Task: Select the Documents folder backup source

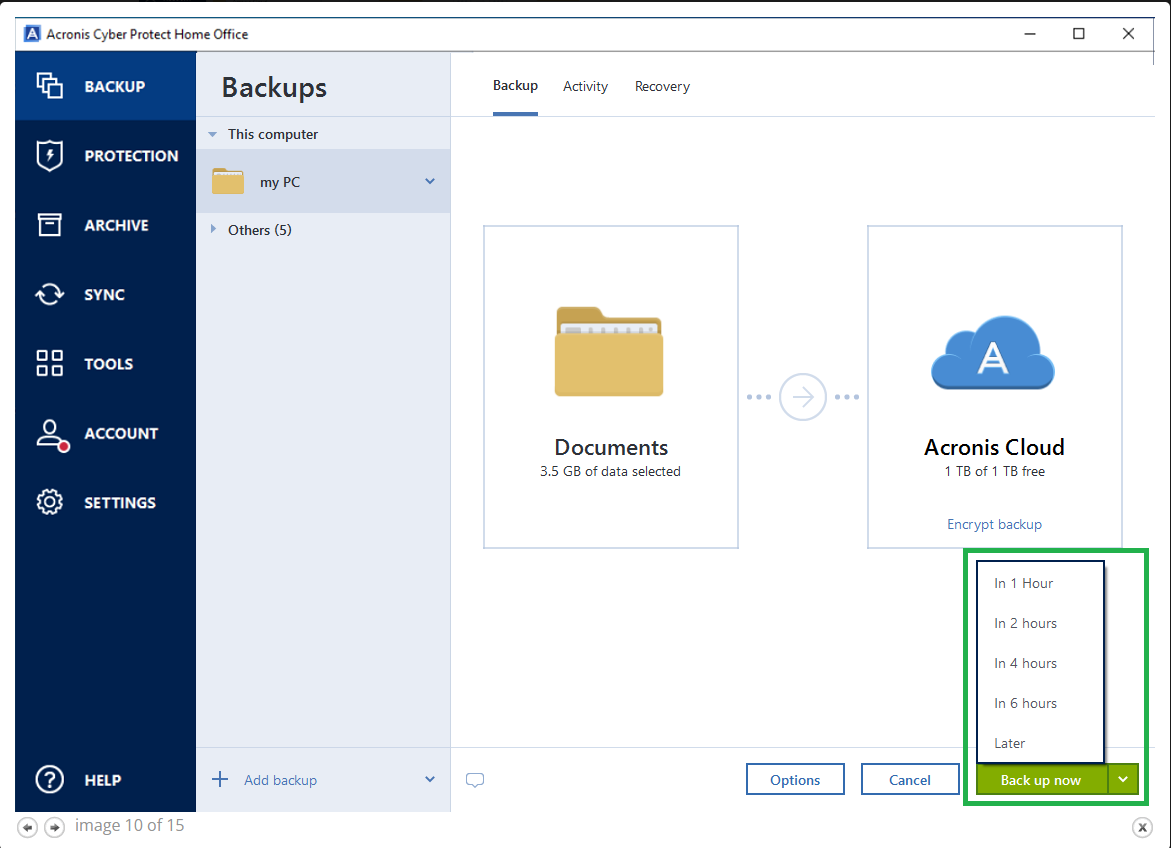Action: point(609,351)
